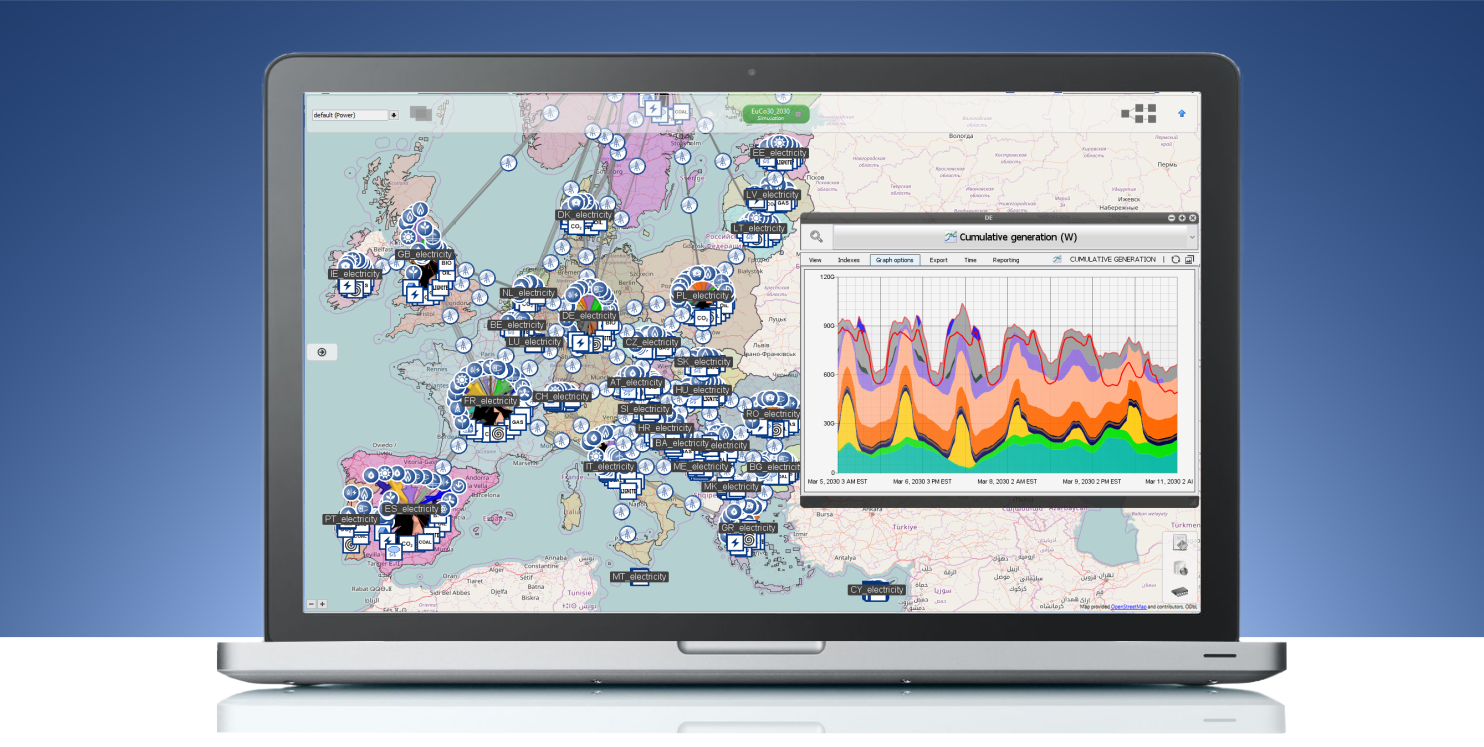Zoom in the map with plus button
The image size is (1484, 747).
(x=322, y=604)
